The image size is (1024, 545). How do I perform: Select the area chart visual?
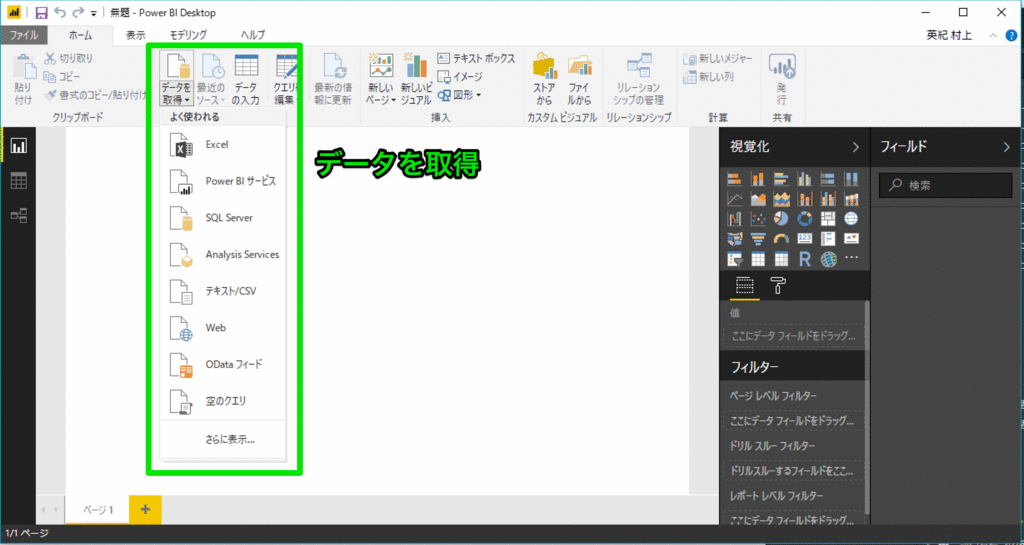point(758,199)
